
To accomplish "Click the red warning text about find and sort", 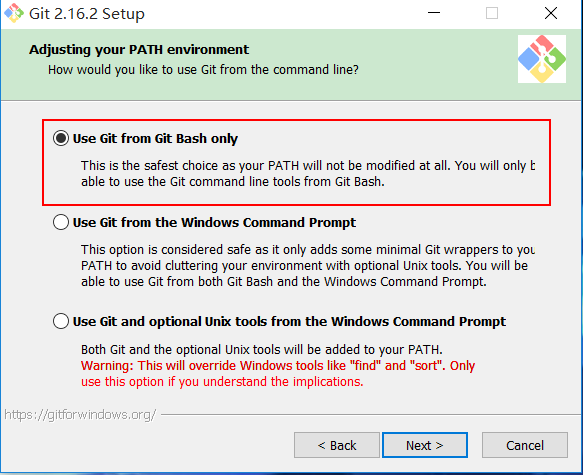I will [x=278, y=374].
